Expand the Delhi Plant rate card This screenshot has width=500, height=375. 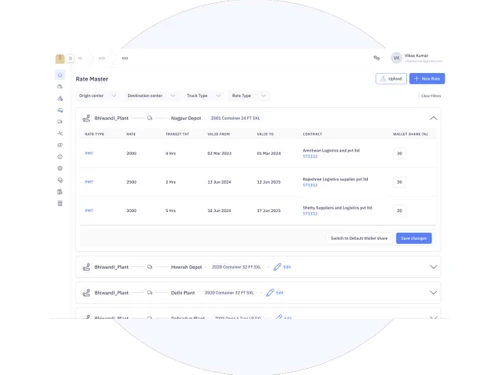[x=433, y=293]
